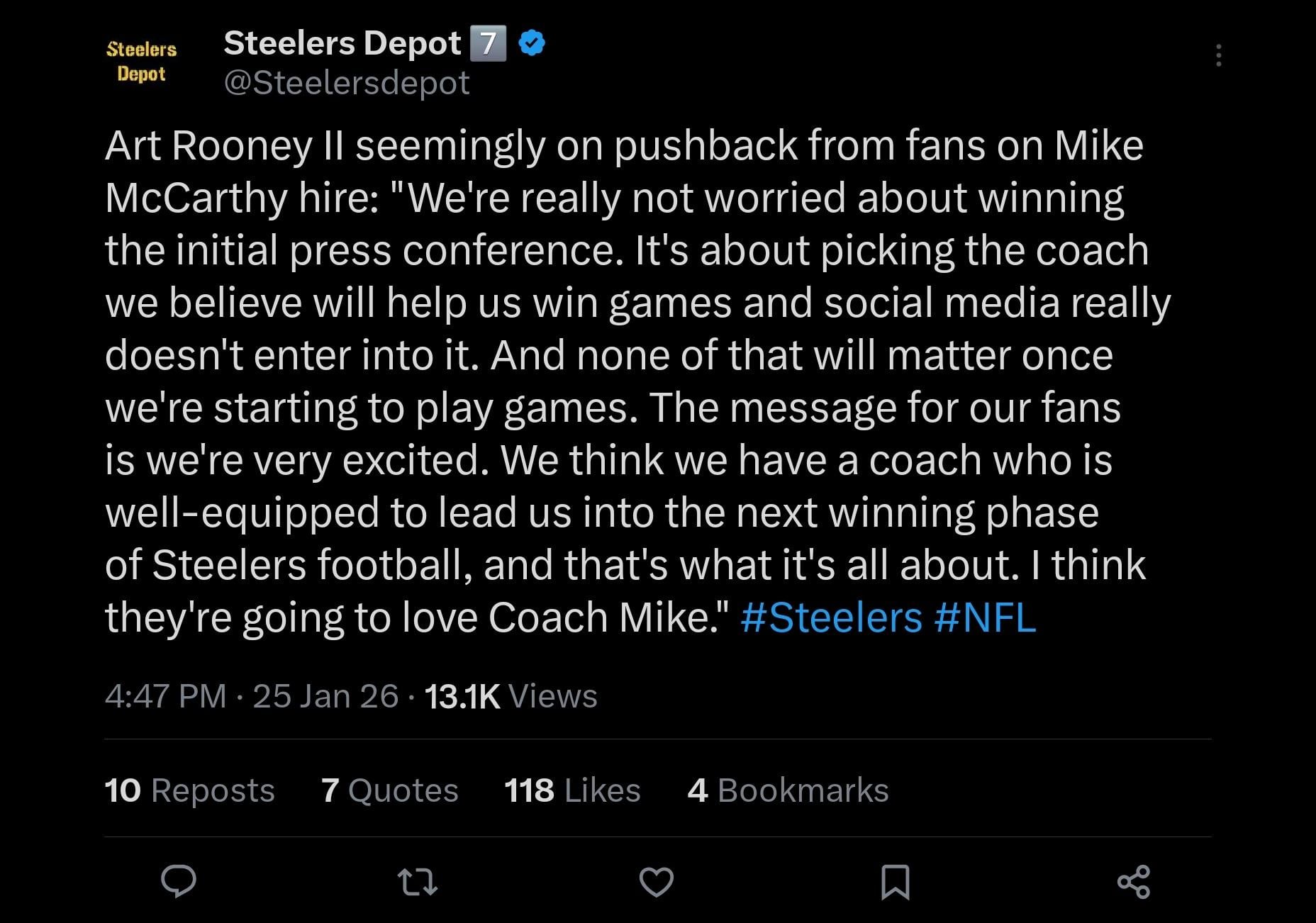The image size is (1316, 923).
Task: Click the number 7 emoji badge
Action: (x=488, y=44)
